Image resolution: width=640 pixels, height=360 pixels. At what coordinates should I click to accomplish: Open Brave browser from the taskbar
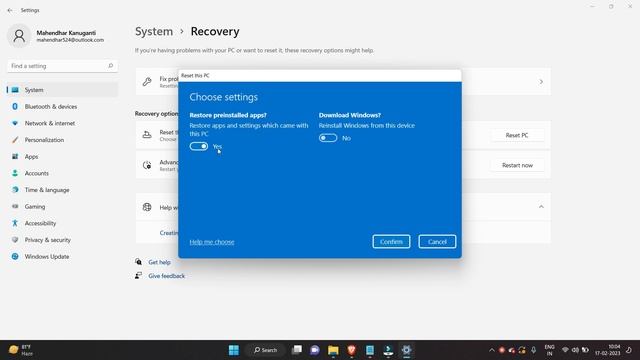351,350
